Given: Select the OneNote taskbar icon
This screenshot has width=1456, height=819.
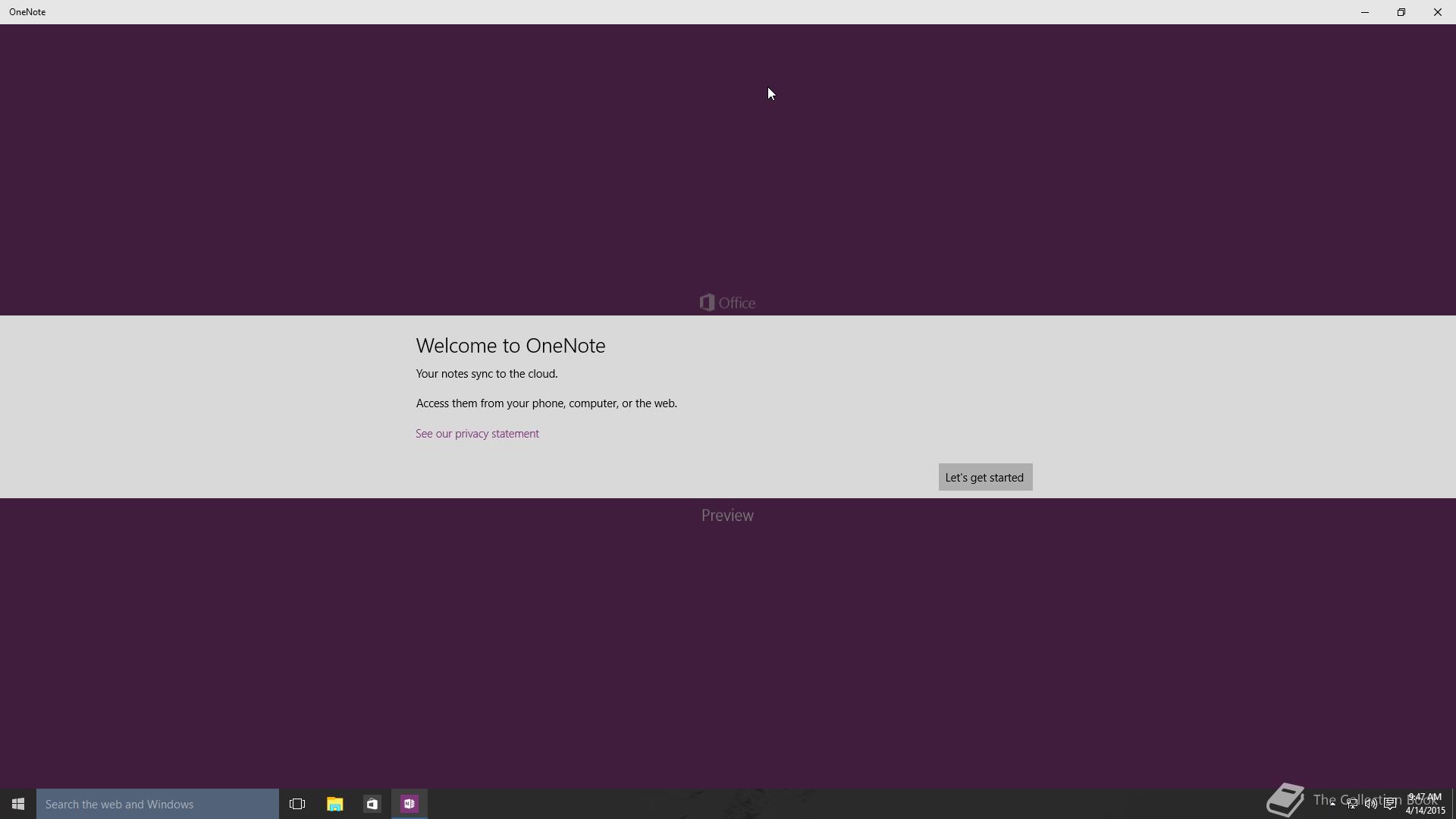Looking at the screenshot, I should click(x=409, y=804).
